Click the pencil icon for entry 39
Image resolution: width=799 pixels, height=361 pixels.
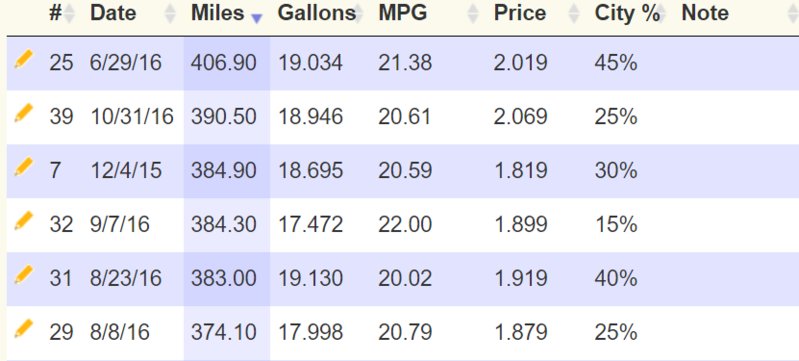pyautogui.click(x=23, y=113)
